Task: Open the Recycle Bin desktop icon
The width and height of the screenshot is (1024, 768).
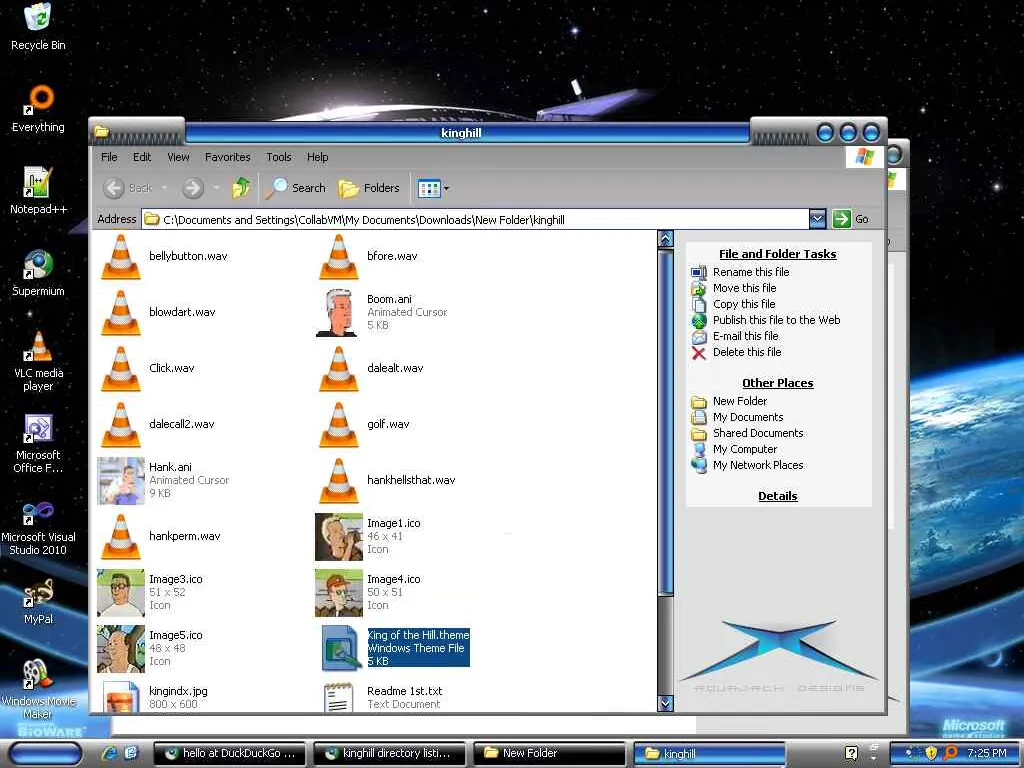Action: click(39, 27)
